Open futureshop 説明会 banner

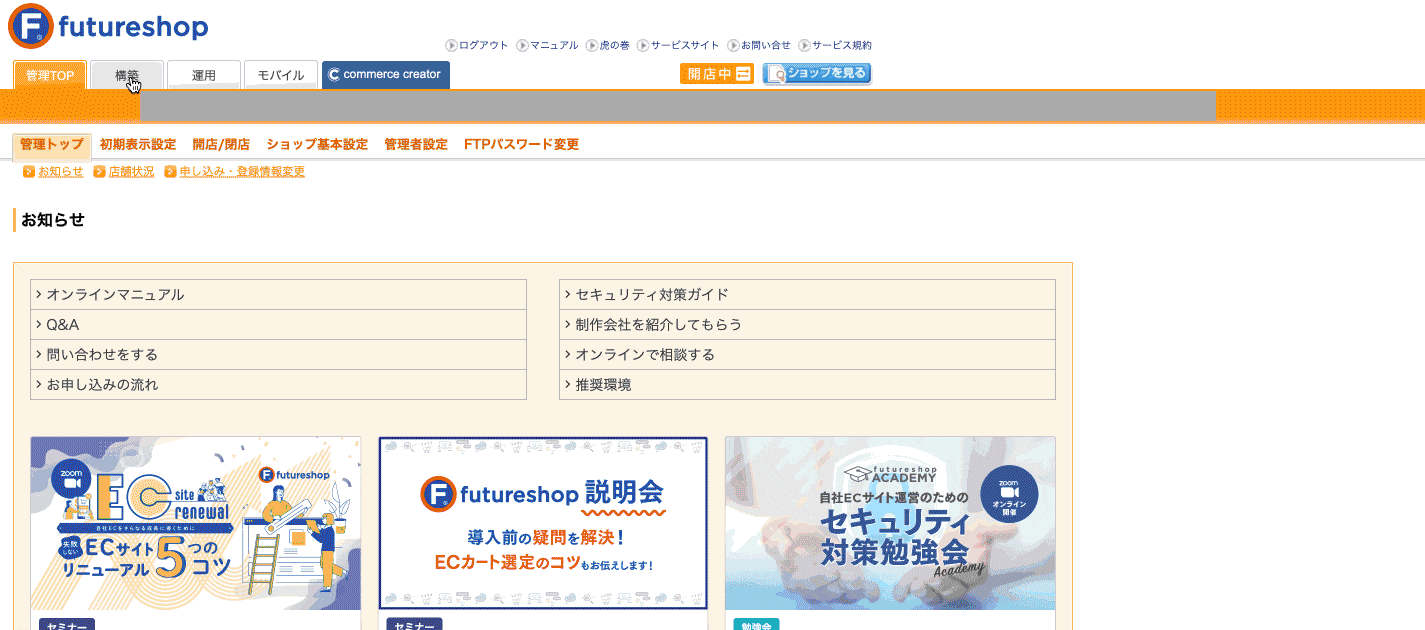pyautogui.click(x=543, y=523)
